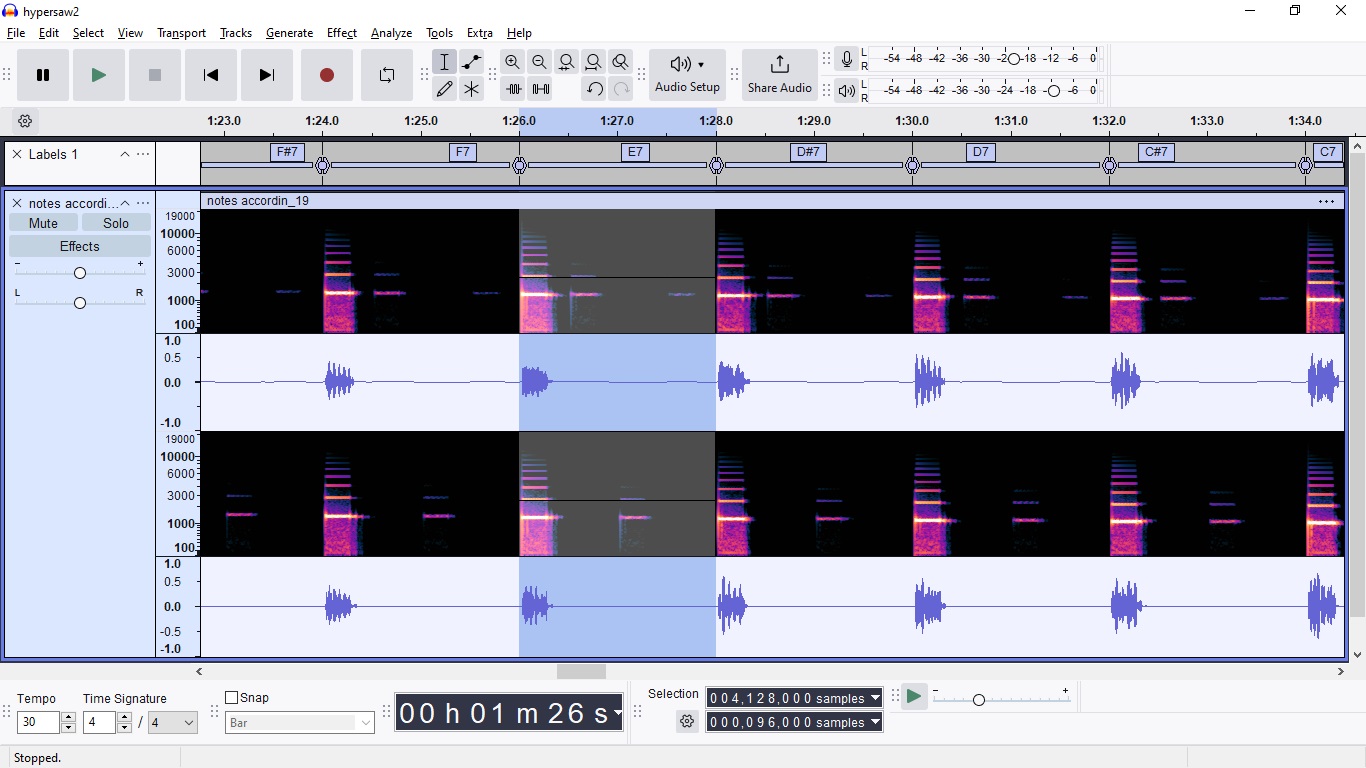Fit selection to width zoom icon
Viewport: 1366px width, 768px height.
click(567, 62)
